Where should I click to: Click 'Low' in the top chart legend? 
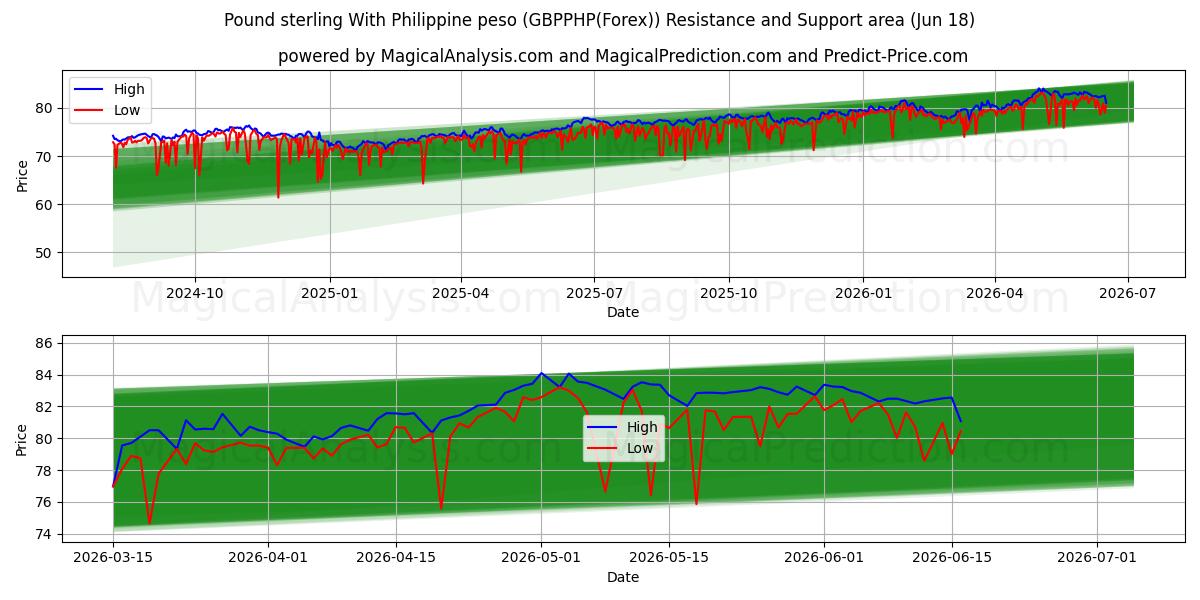pyautogui.click(x=127, y=110)
